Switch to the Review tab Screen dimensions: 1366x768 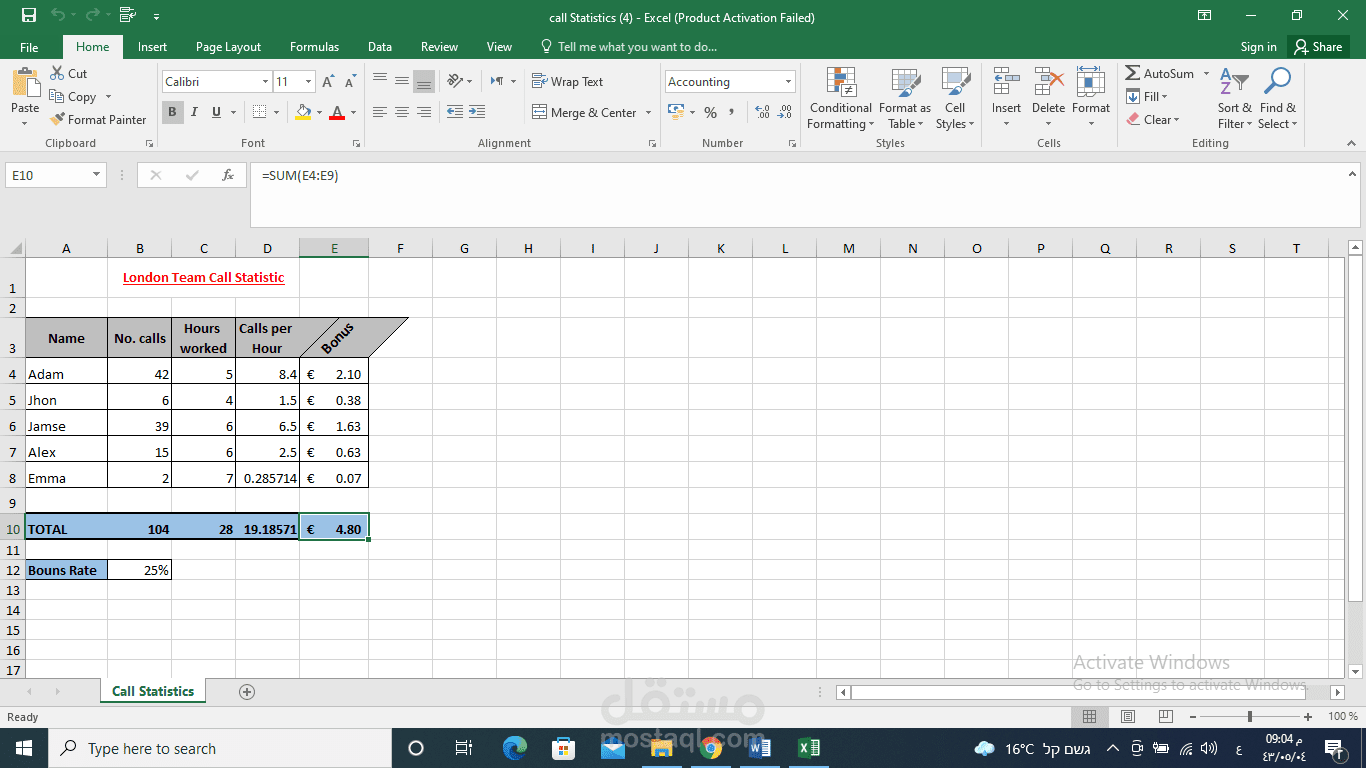[x=439, y=47]
